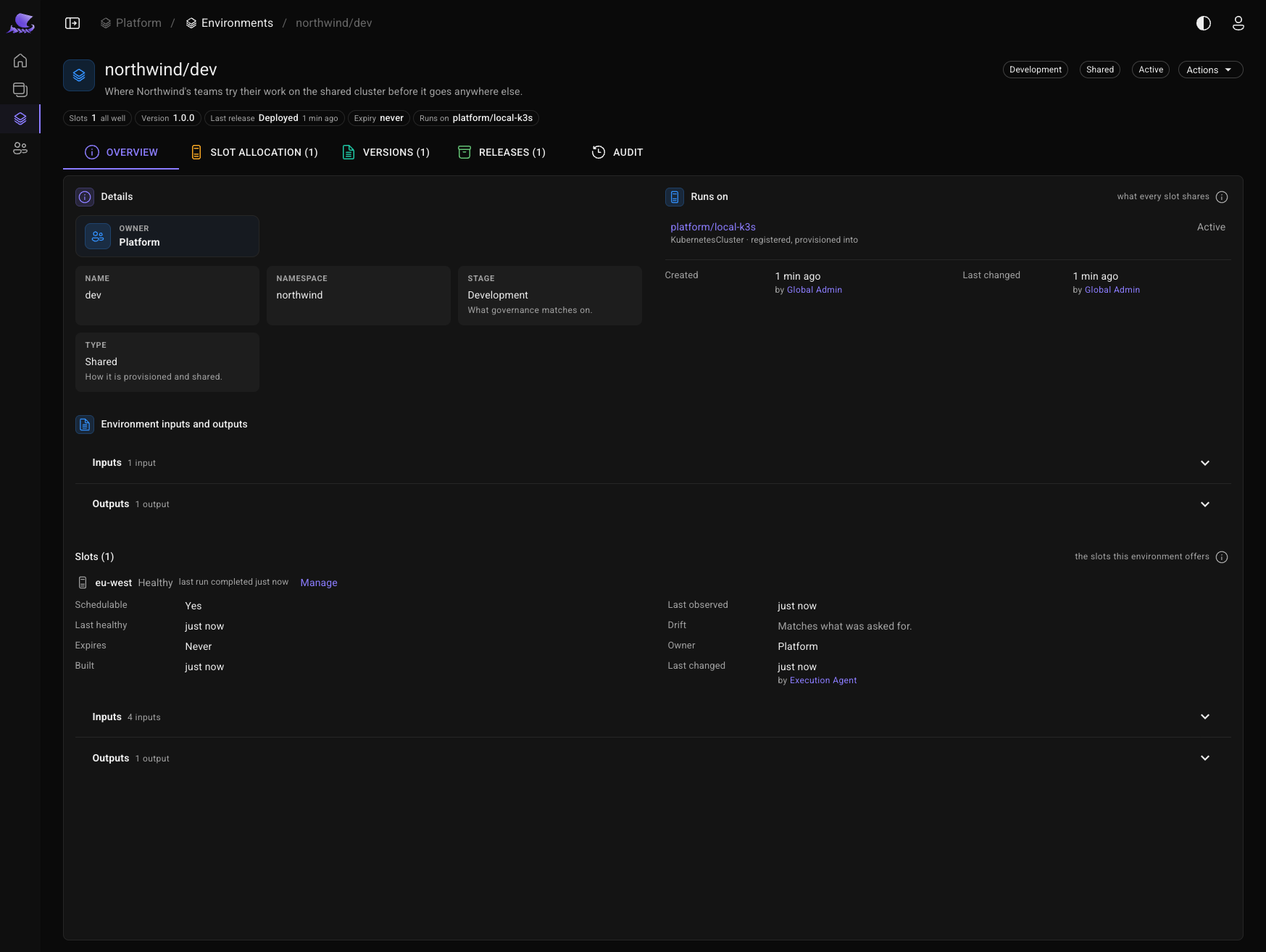The image size is (1266, 952).
Task: Expand environment Inputs 1 input section
Action: [653, 463]
